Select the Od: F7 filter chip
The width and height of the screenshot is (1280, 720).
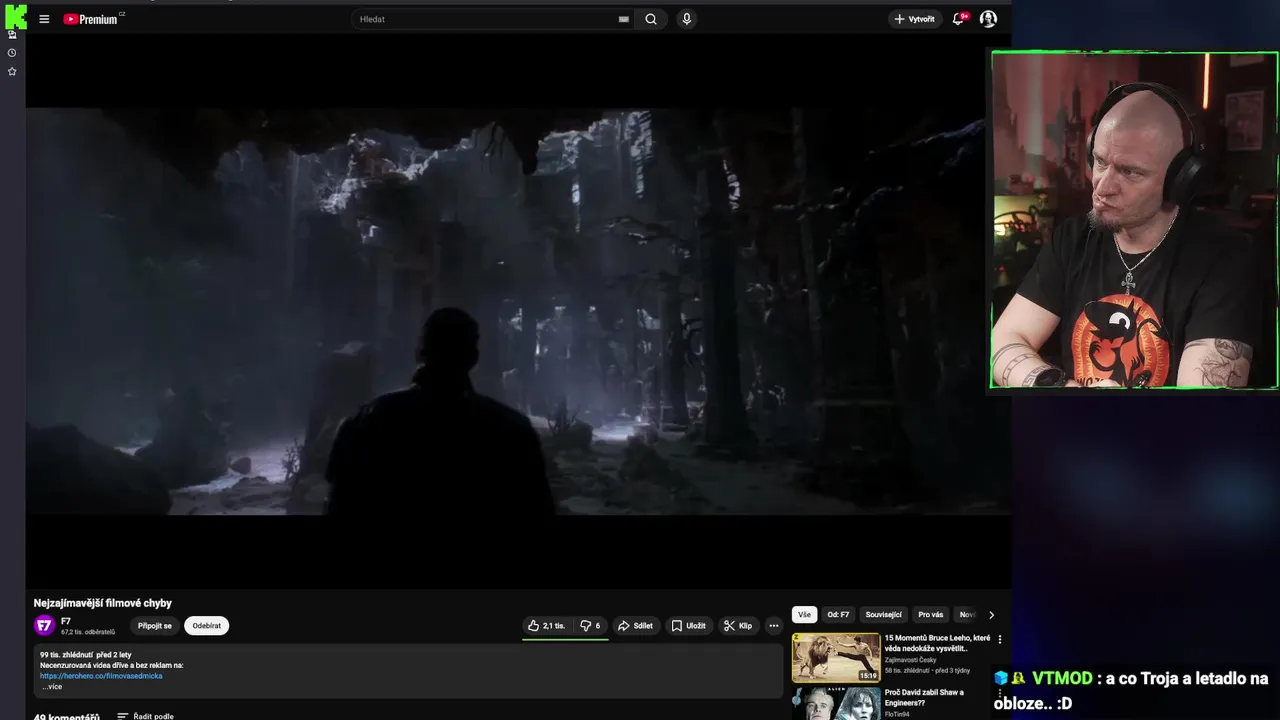[x=838, y=615]
